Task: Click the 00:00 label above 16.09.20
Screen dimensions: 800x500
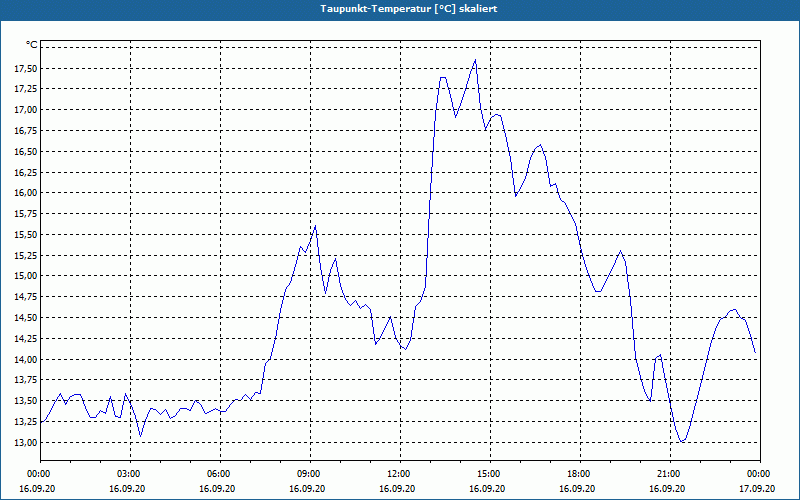Action: tap(38, 474)
